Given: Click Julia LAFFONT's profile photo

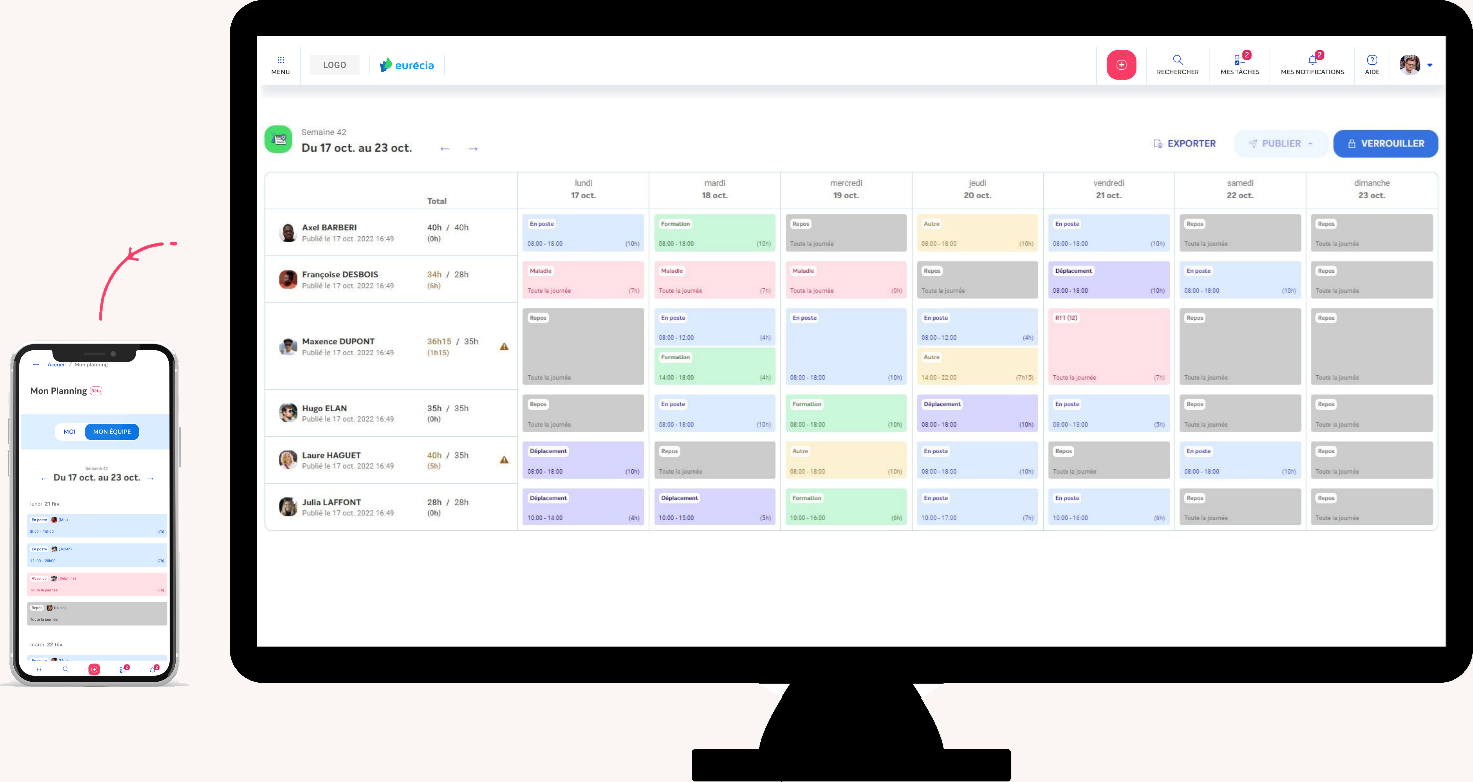Looking at the screenshot, I should (287, 507).
